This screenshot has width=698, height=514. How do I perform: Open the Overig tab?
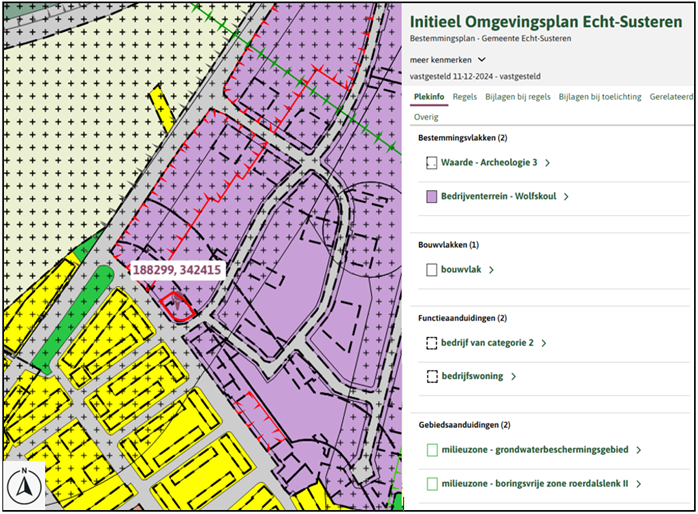point(426,117)
